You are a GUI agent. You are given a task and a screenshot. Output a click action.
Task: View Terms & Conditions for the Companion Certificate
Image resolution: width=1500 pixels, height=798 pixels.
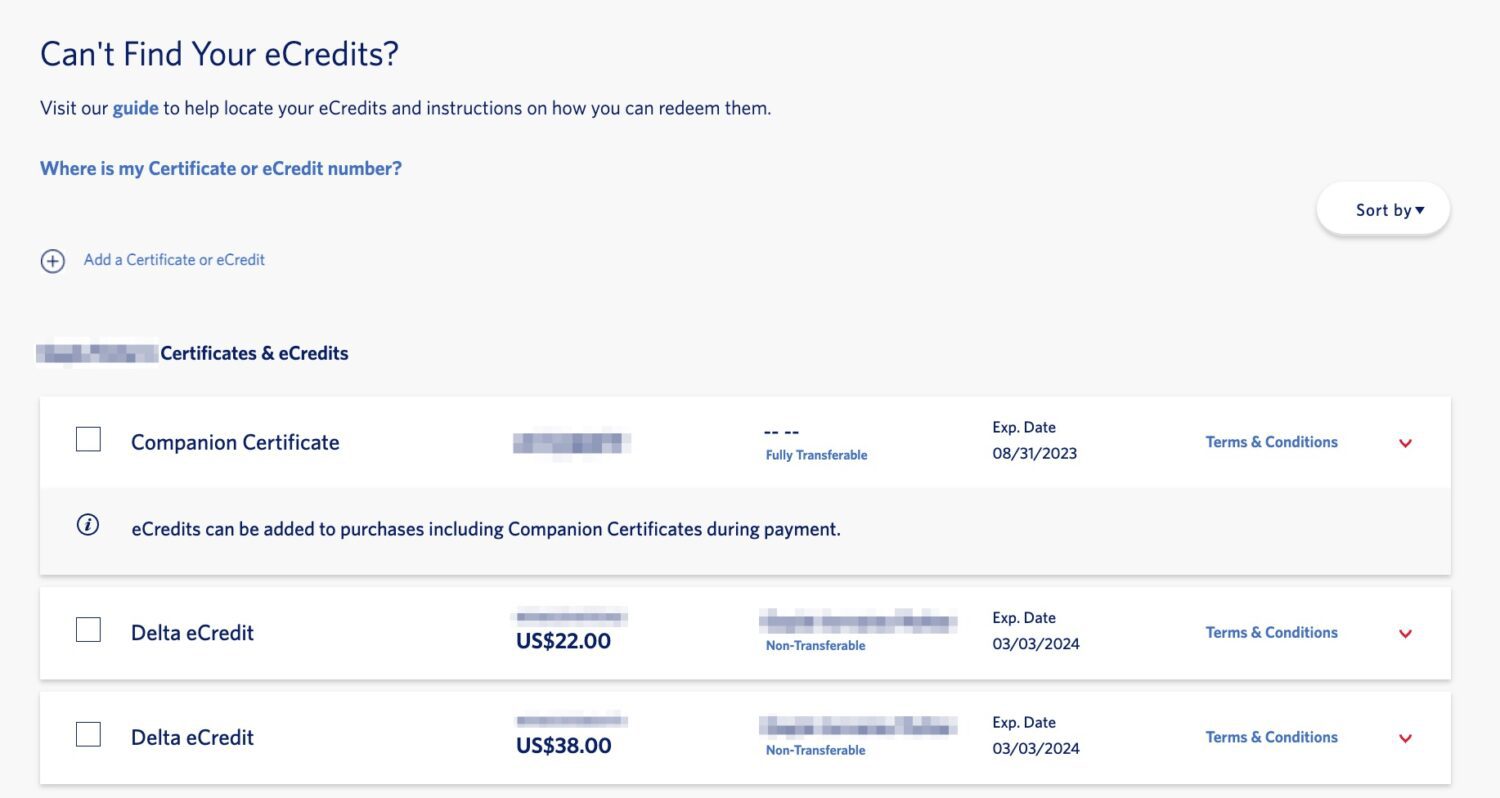[1271, 441]
